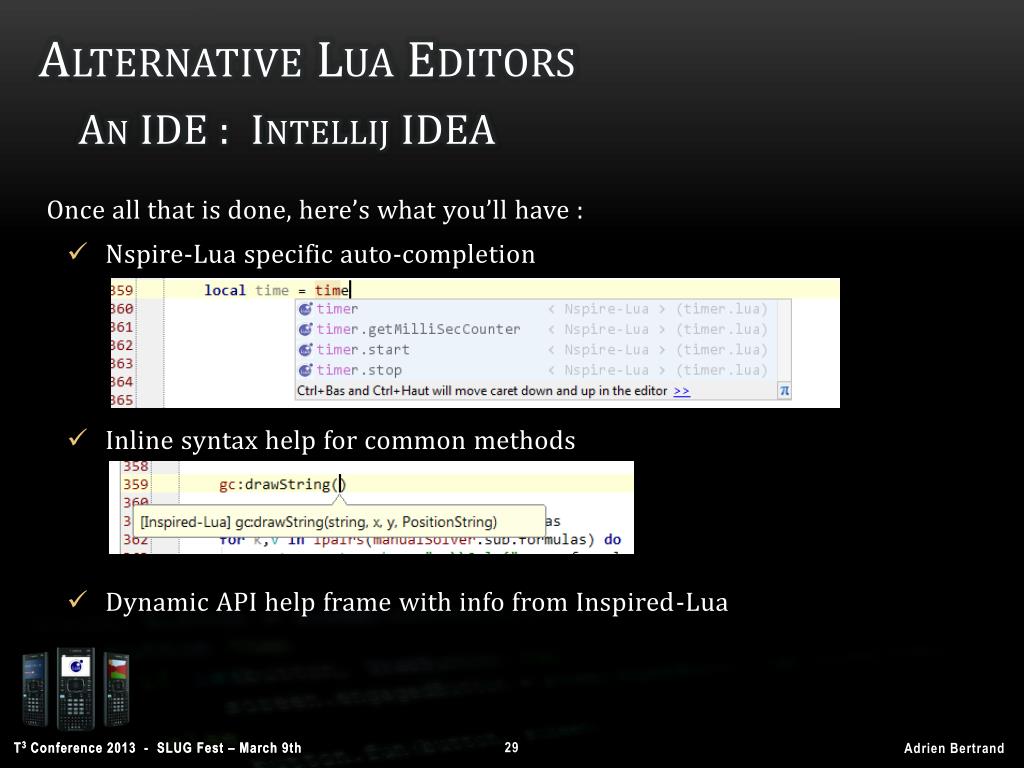Click the Ctrl+Bas and Ctrl+Haut hint text
This screenshot has width=1024, height=768.
pyautogui.click(x=482, y=391)
